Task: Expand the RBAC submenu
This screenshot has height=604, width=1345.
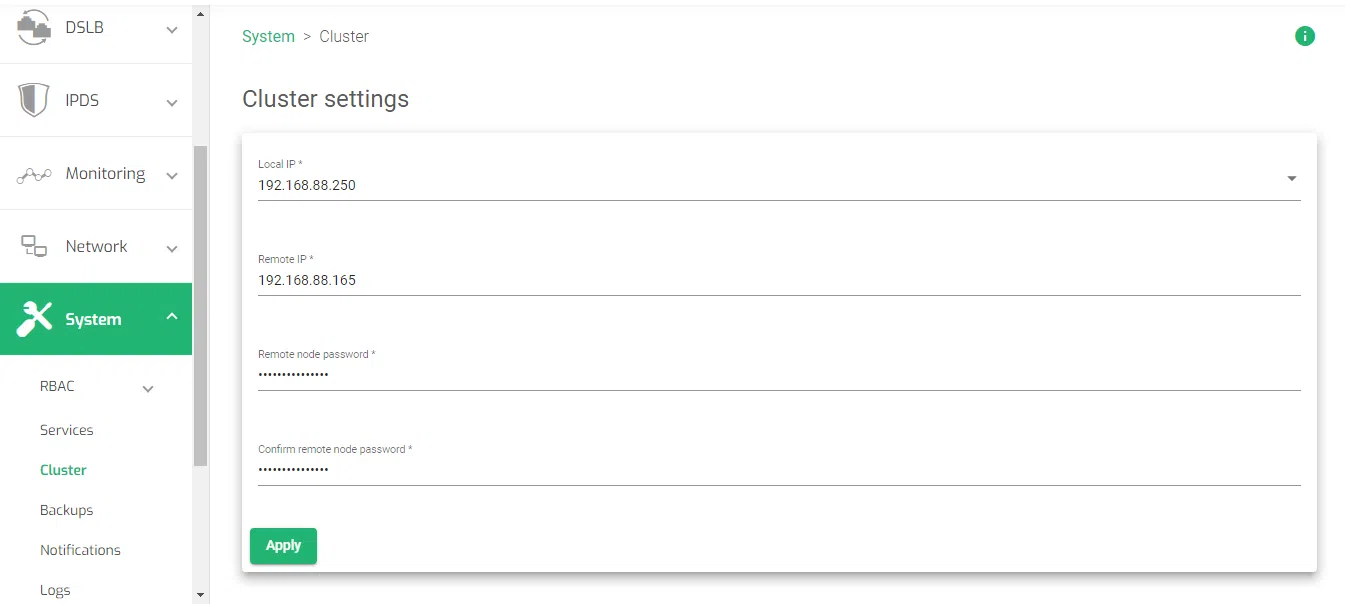Action: coord(148,389)
